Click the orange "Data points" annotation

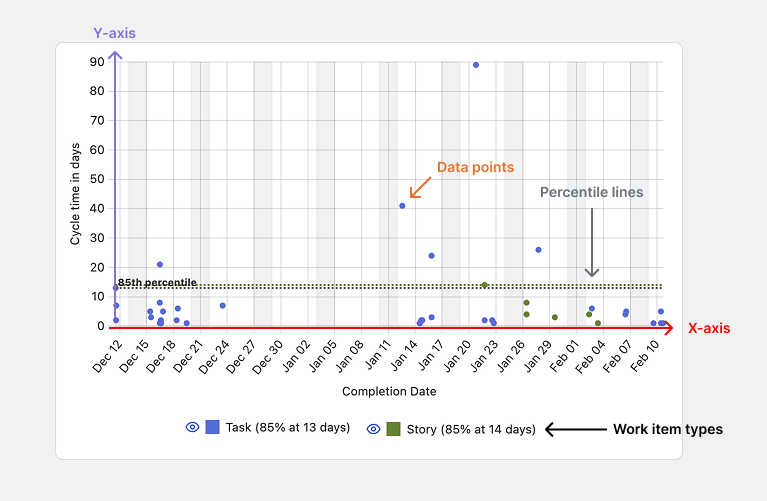[x=474, y=168]
